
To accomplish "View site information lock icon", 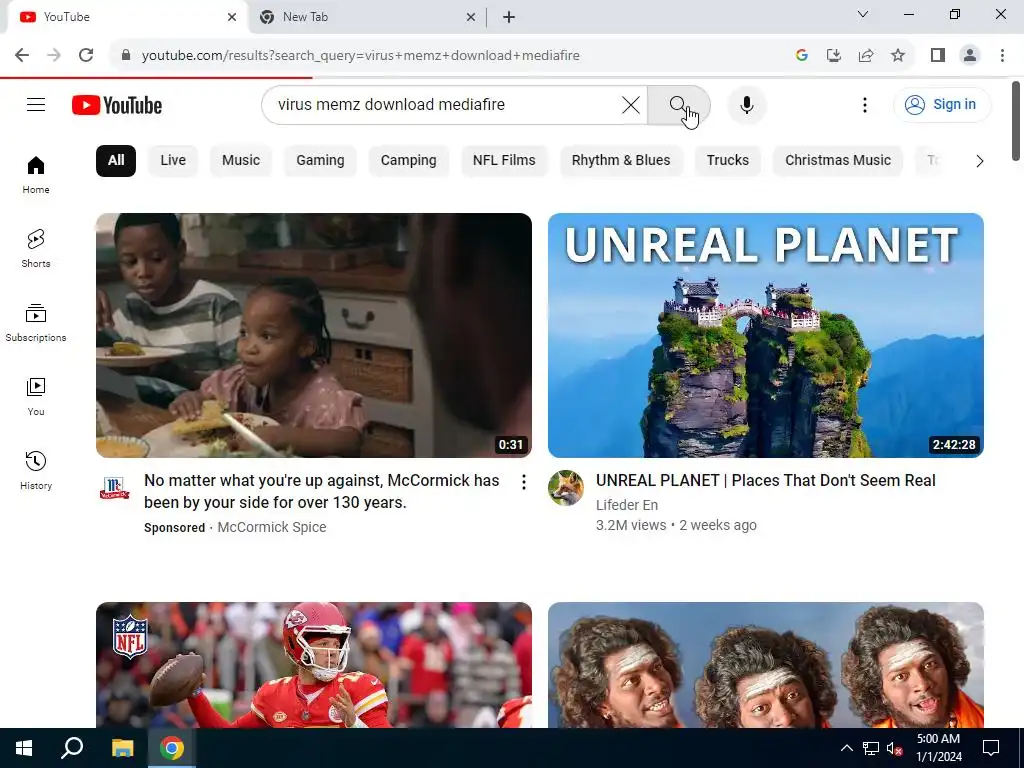I will tap(126, 55).
